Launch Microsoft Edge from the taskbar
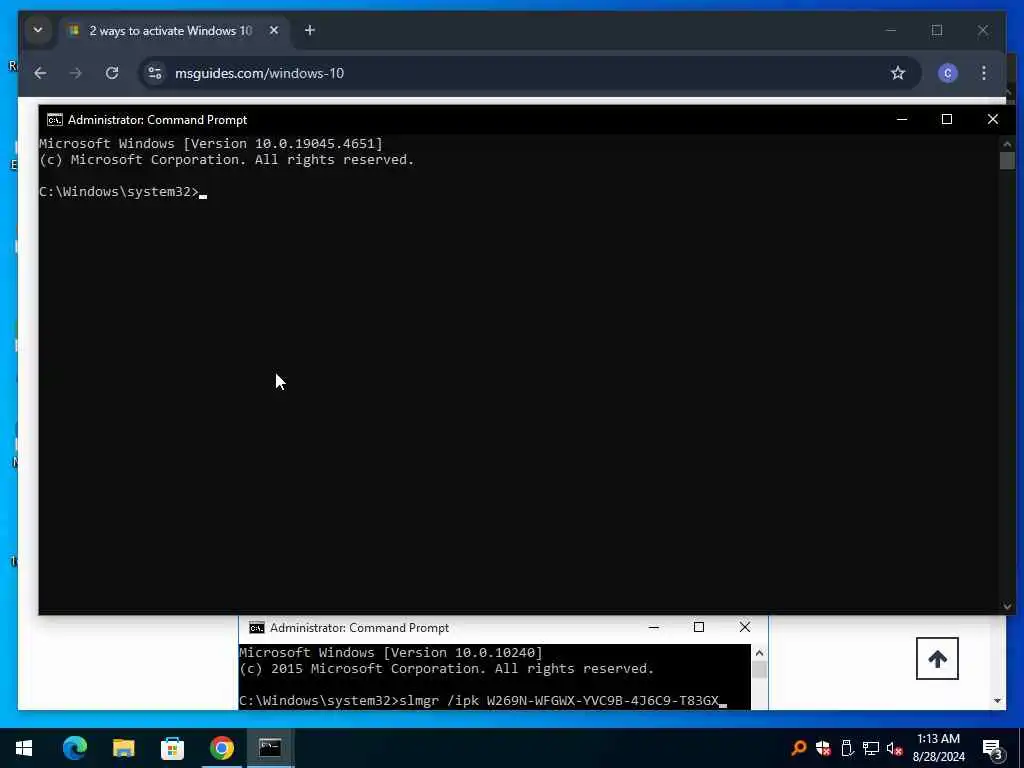1024x768 pixels. click(x=74, y=748)
